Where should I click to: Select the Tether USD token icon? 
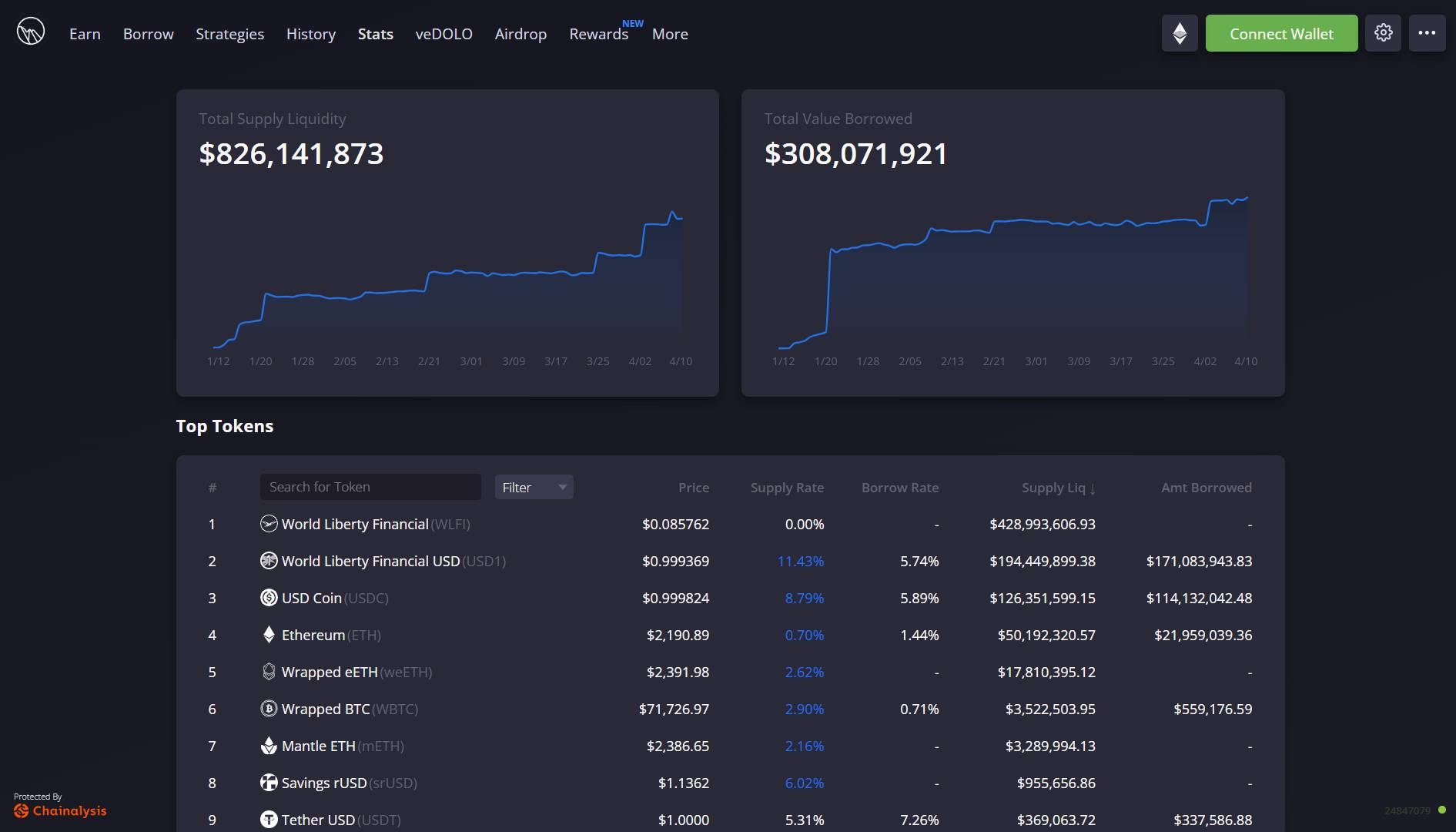[268, 820]
